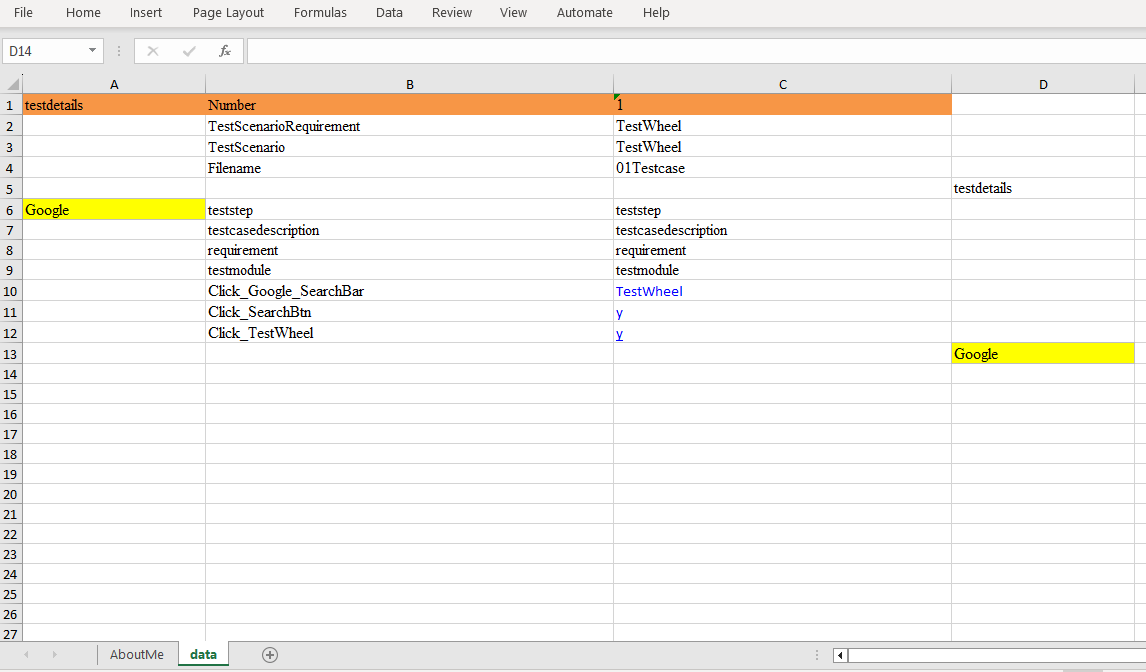Click previous sheet navigation arrow
The width and height of the screenshot is (1146, 672).
(26, 655)
